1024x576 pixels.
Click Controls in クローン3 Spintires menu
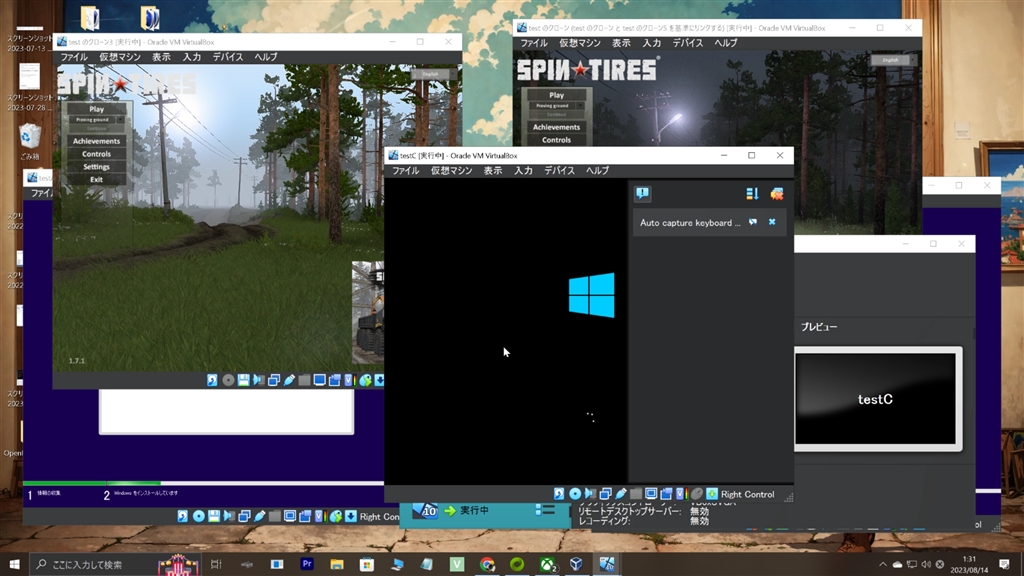coord(96,154)
